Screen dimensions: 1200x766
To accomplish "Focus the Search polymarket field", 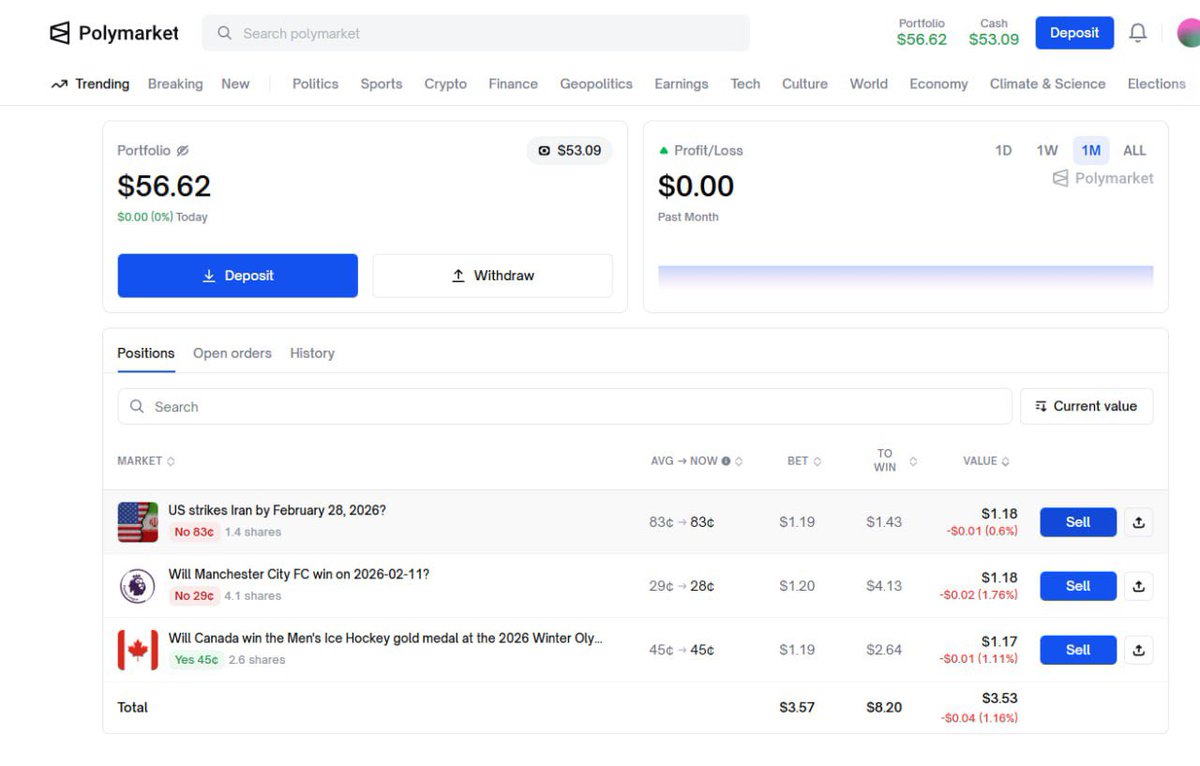I will [x=476, y=33].
